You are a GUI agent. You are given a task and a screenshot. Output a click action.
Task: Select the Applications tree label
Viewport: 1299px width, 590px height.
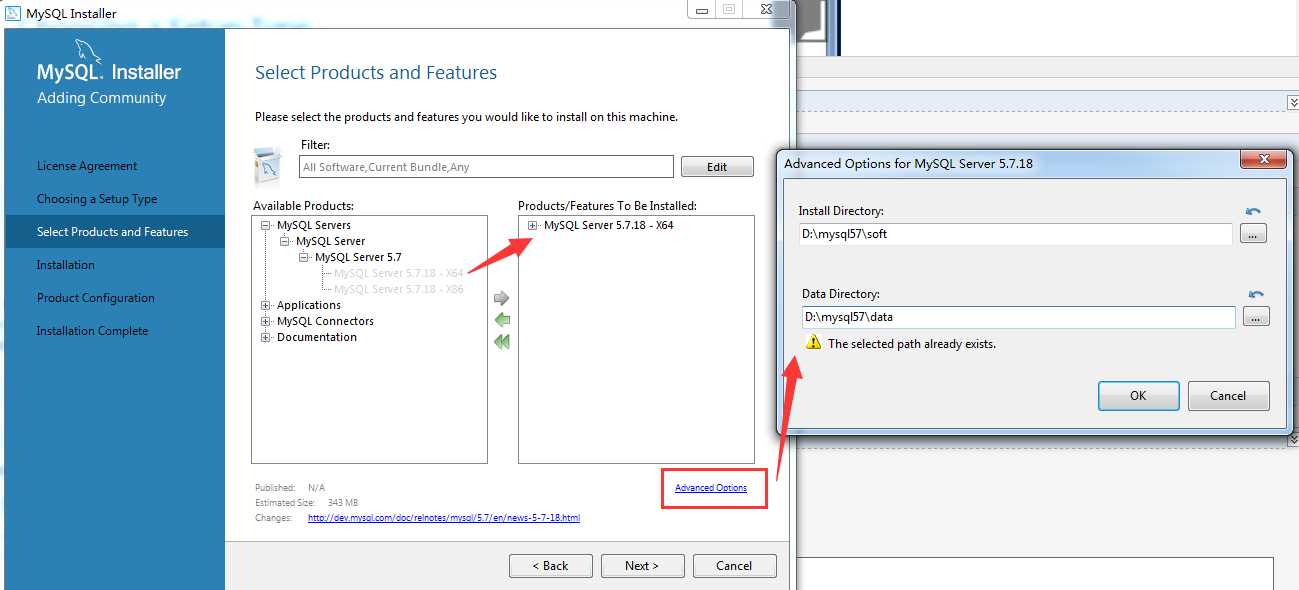click(x=309, y=305)
